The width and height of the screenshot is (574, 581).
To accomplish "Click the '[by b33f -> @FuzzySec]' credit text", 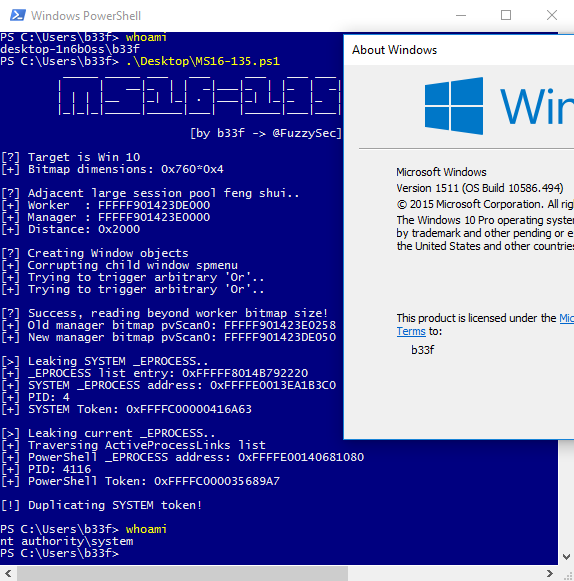I will tap(266, 133).
